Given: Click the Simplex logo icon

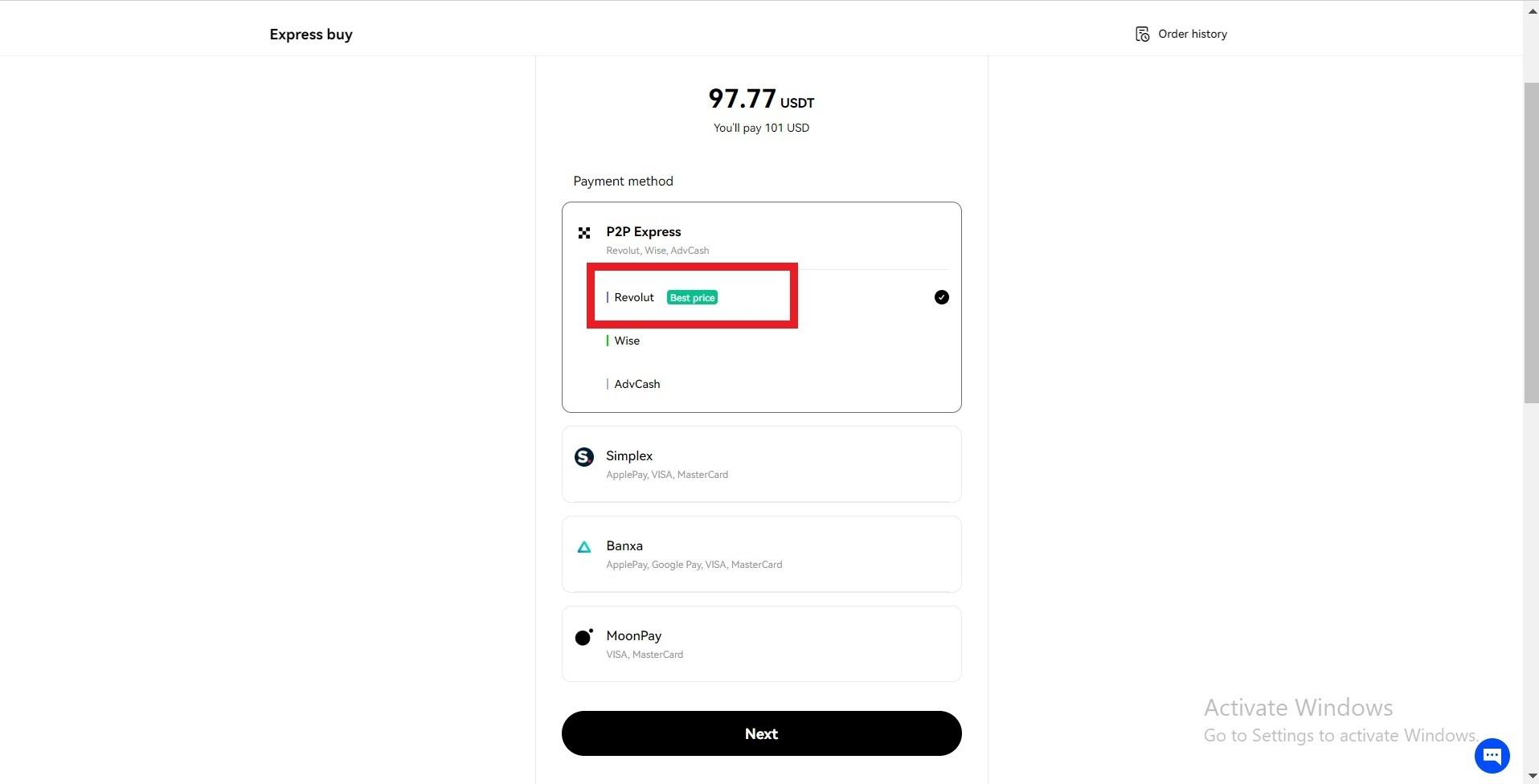Looking at the screenshot, I should 584,457.
